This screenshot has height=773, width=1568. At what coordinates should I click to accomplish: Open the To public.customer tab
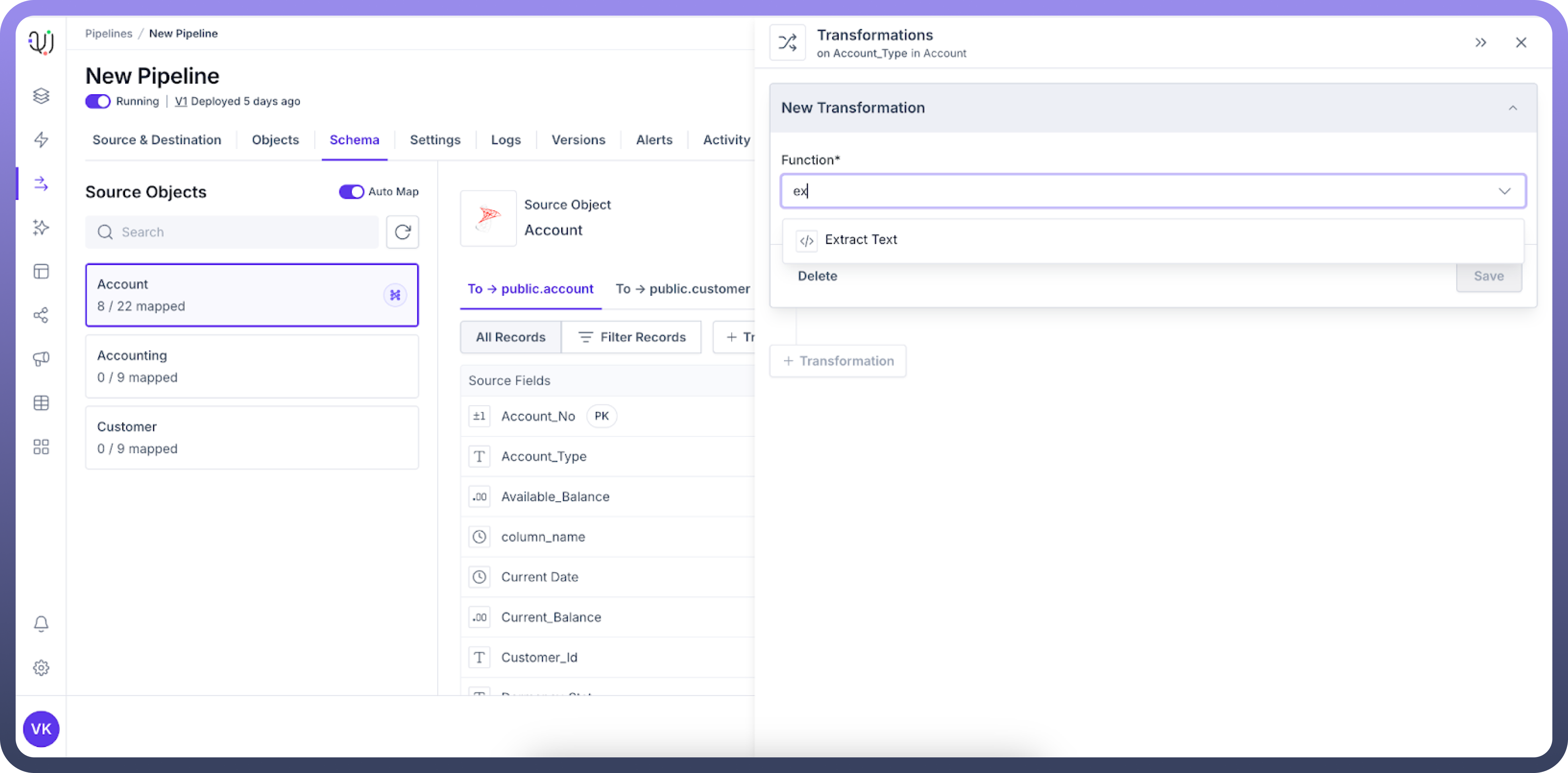click(x=682, y=289)
